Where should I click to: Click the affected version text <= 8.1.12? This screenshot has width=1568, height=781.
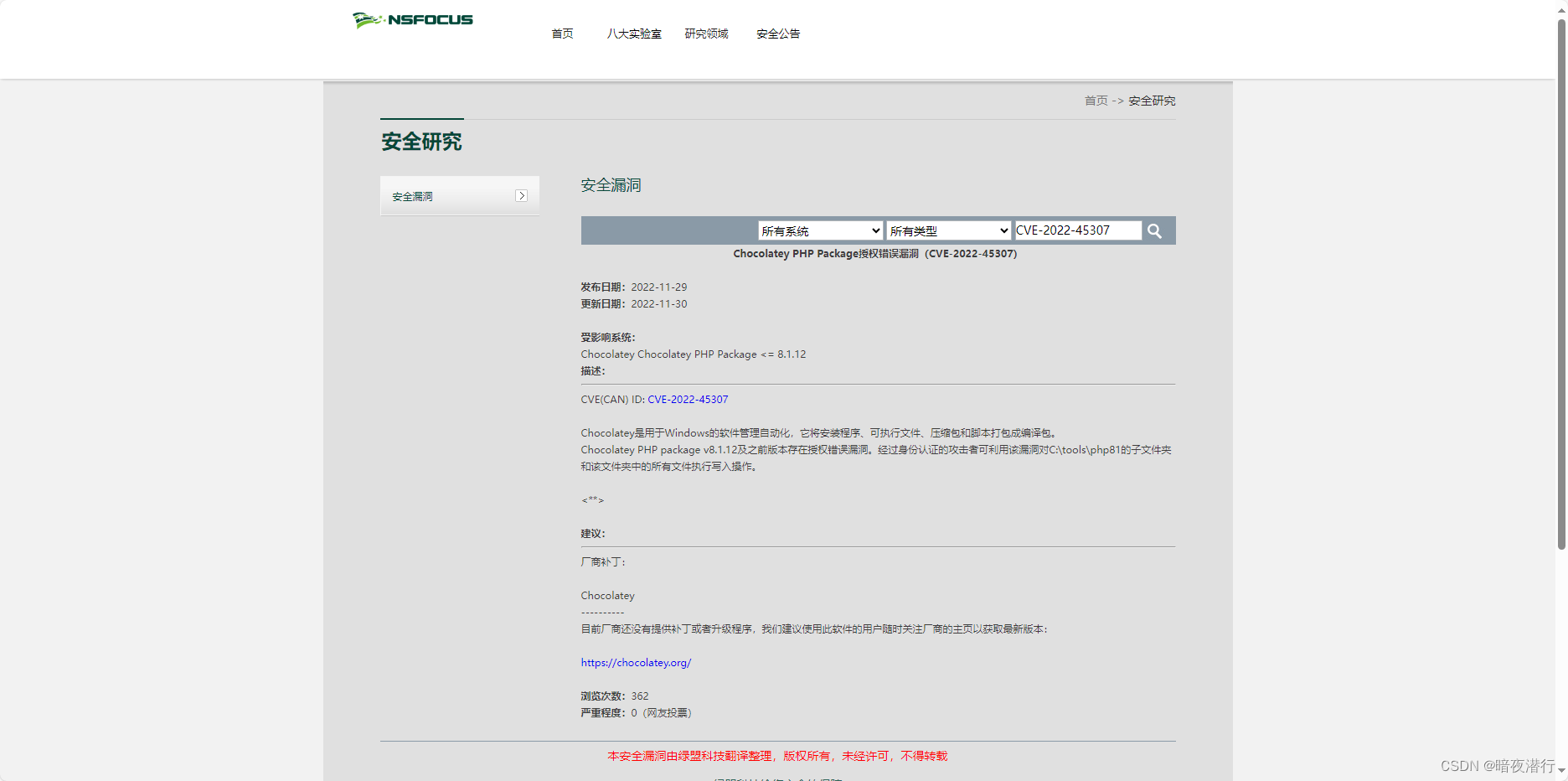click(783, 354)
